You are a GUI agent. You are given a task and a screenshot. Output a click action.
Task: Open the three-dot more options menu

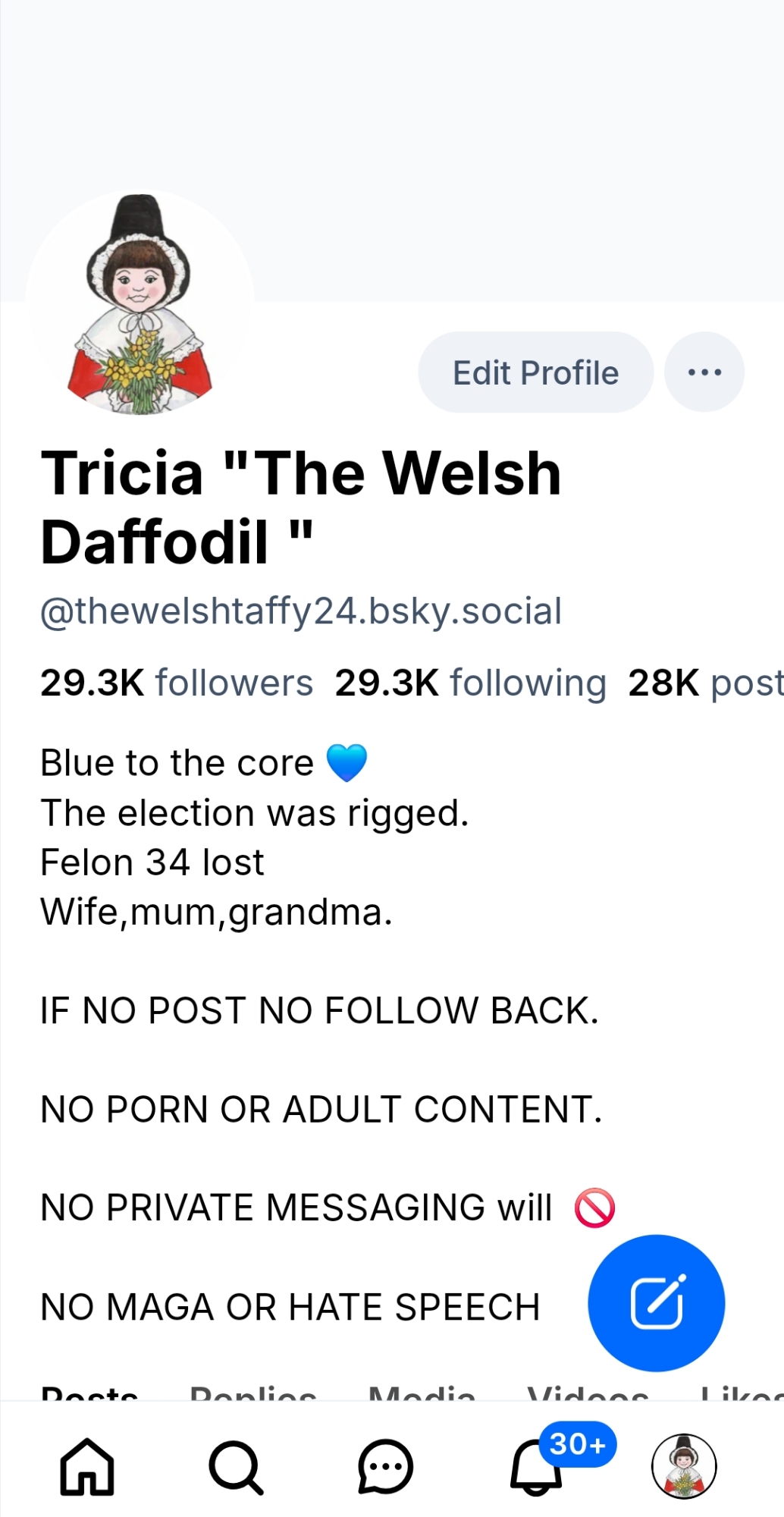704,372
